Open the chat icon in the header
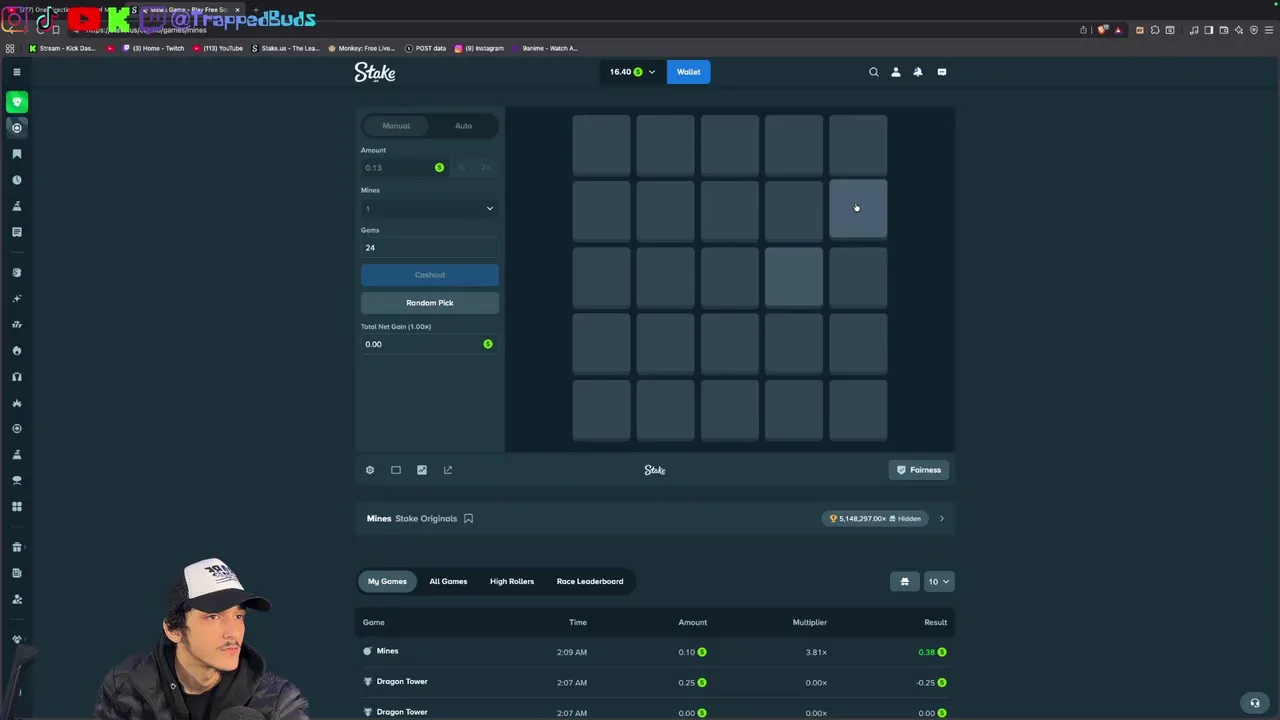 point(942,72)
